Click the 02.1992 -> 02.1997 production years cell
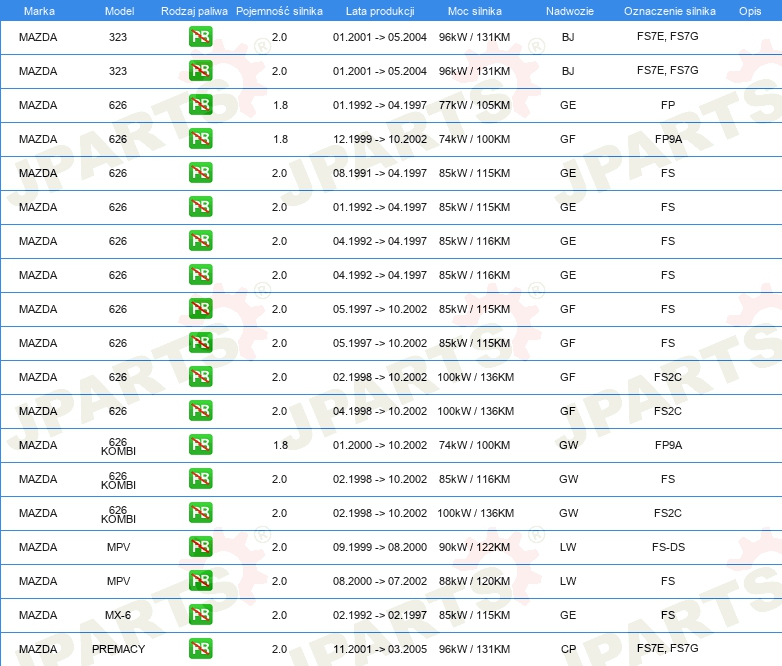This screenshot has height=666, width=782. pos(380,615)
